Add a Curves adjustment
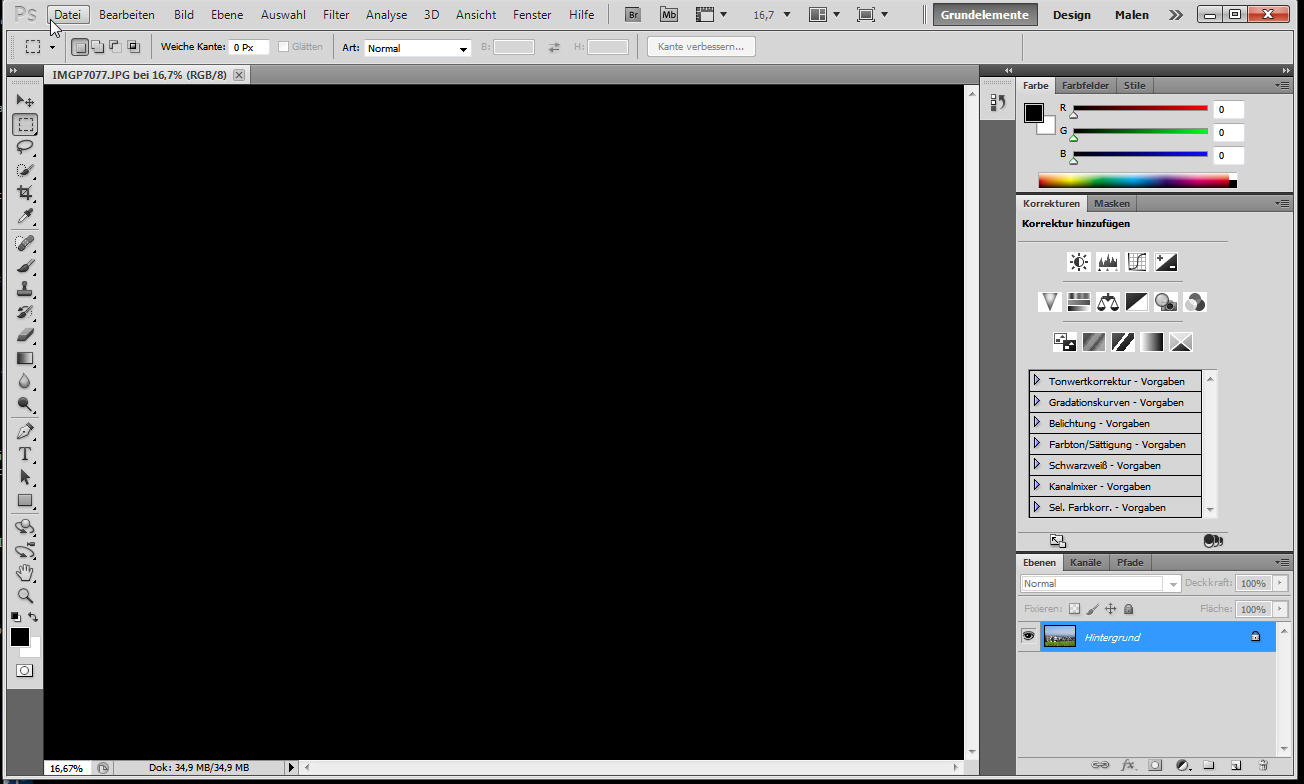 (1136, 262)
